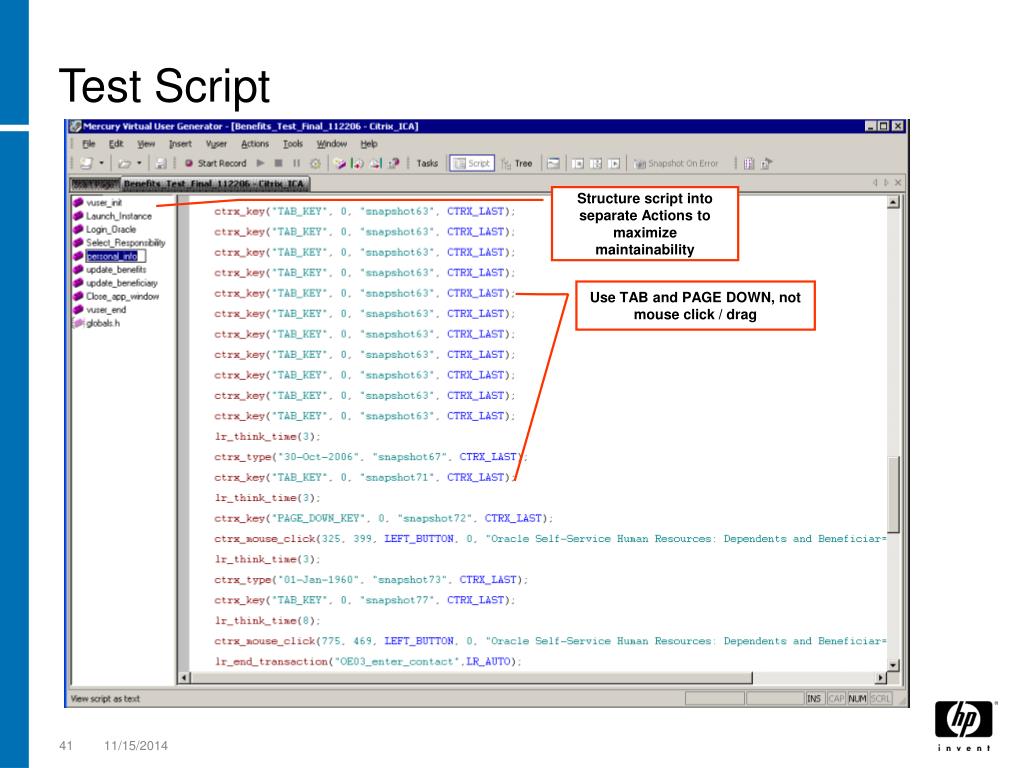
Task: Click the horizontal scrollbar left arrow
Action: [184, 678]
